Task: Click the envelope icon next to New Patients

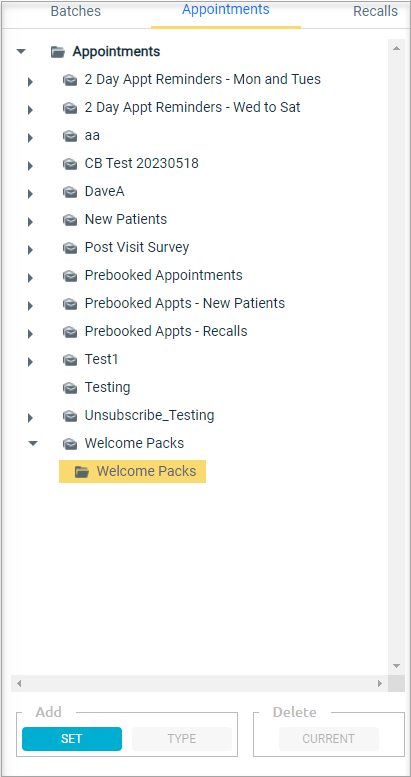Action: click(x=70, y=220)
